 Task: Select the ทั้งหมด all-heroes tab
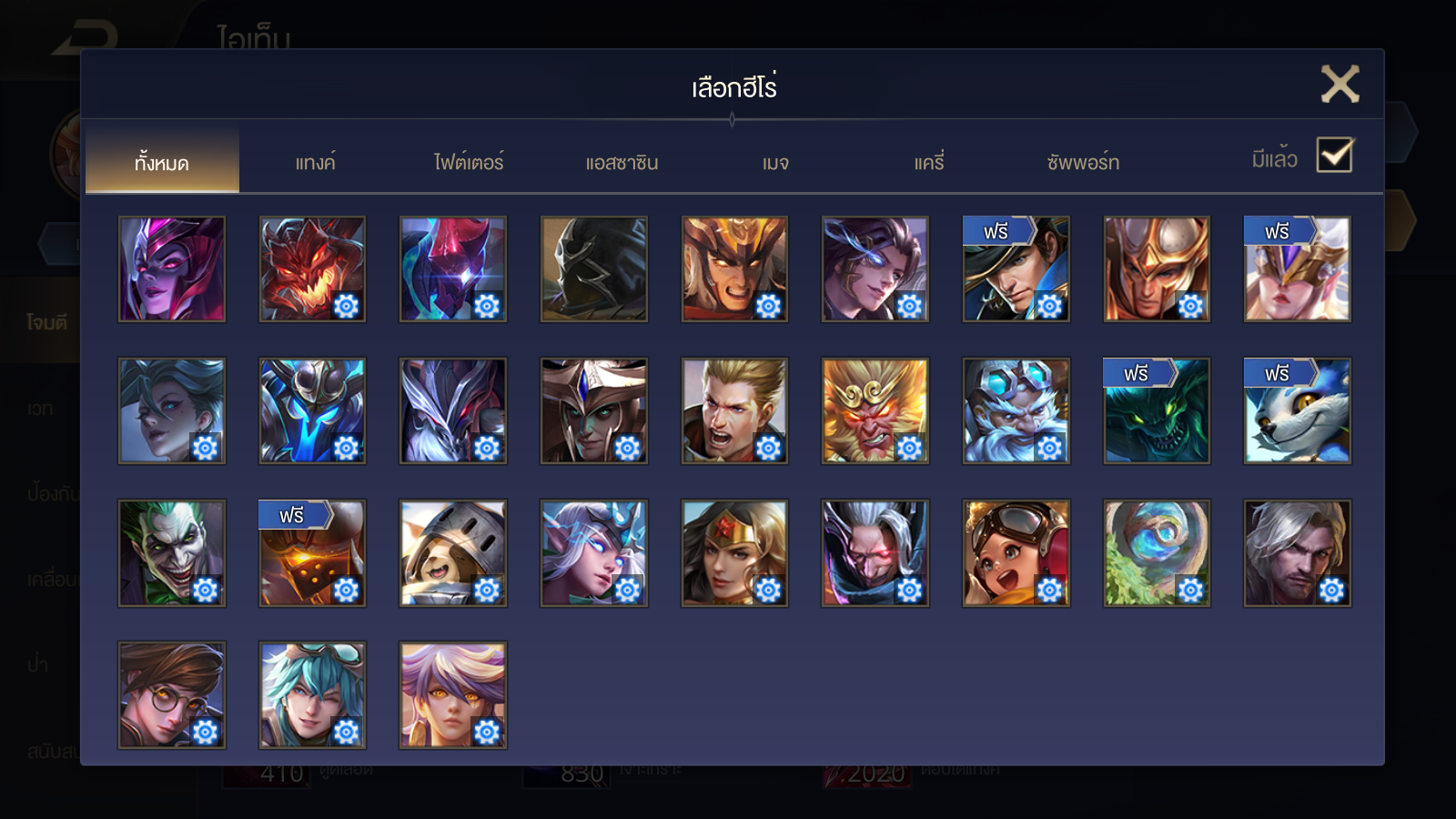[162, 163]
